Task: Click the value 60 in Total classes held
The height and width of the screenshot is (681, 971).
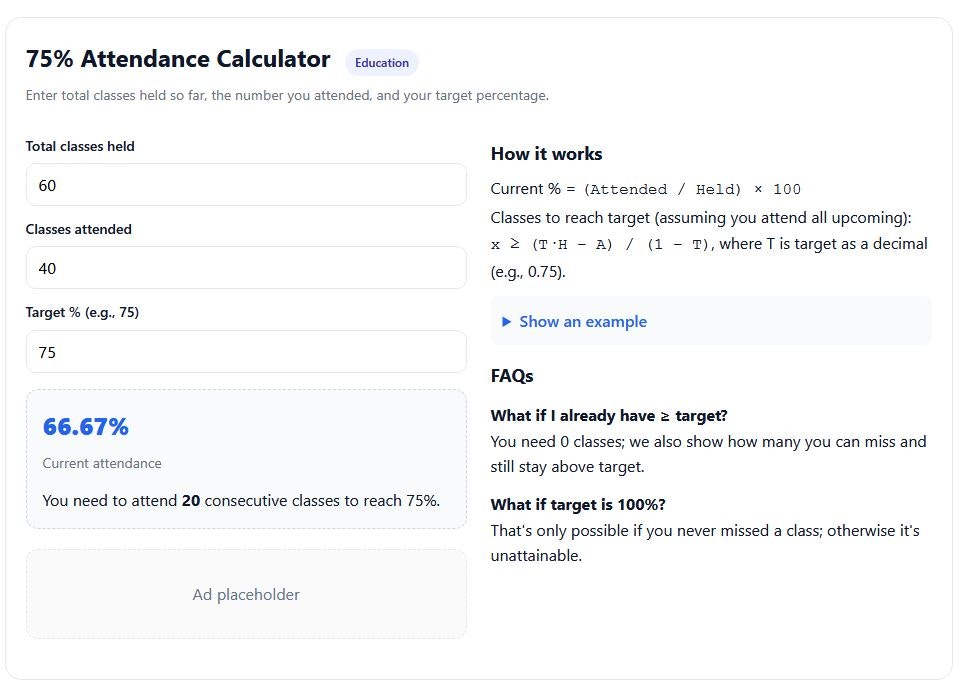Action: [48, 184]
